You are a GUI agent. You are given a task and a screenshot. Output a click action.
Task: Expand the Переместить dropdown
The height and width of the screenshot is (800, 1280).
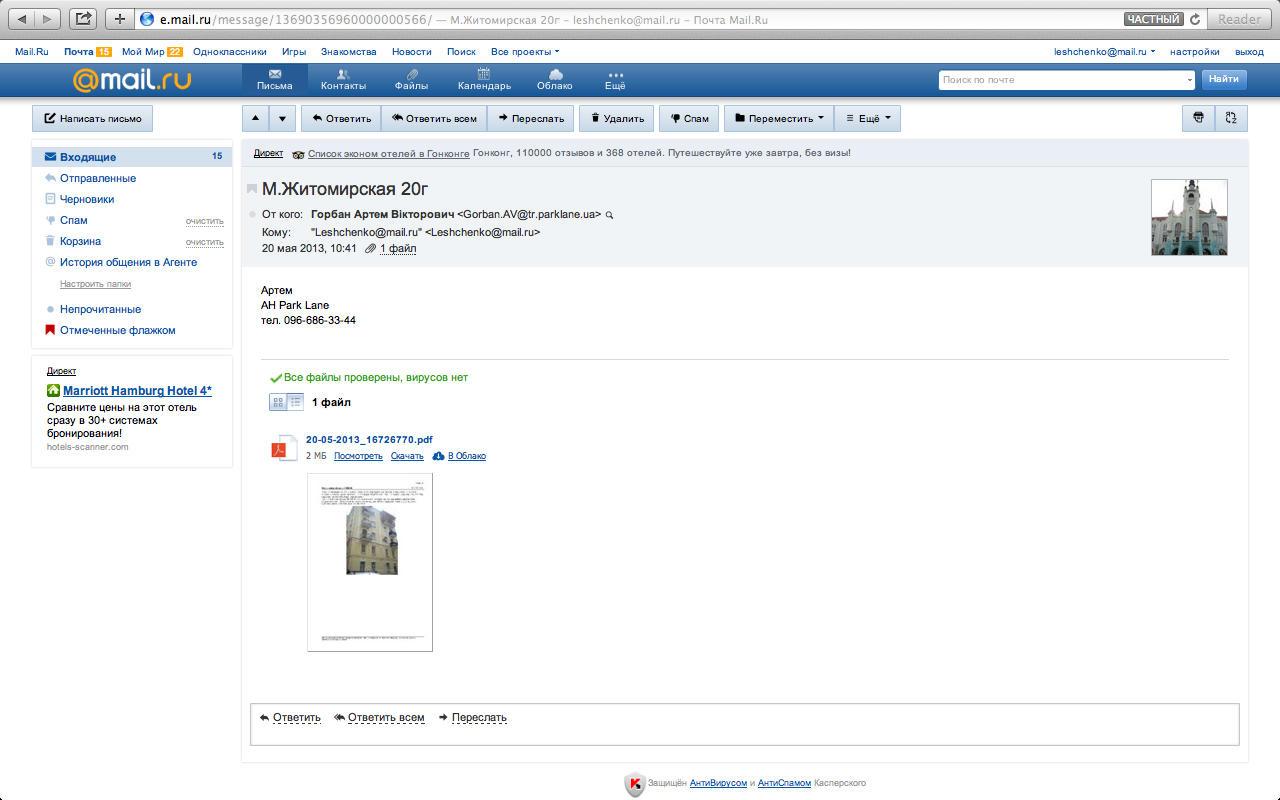click(778, 118)
